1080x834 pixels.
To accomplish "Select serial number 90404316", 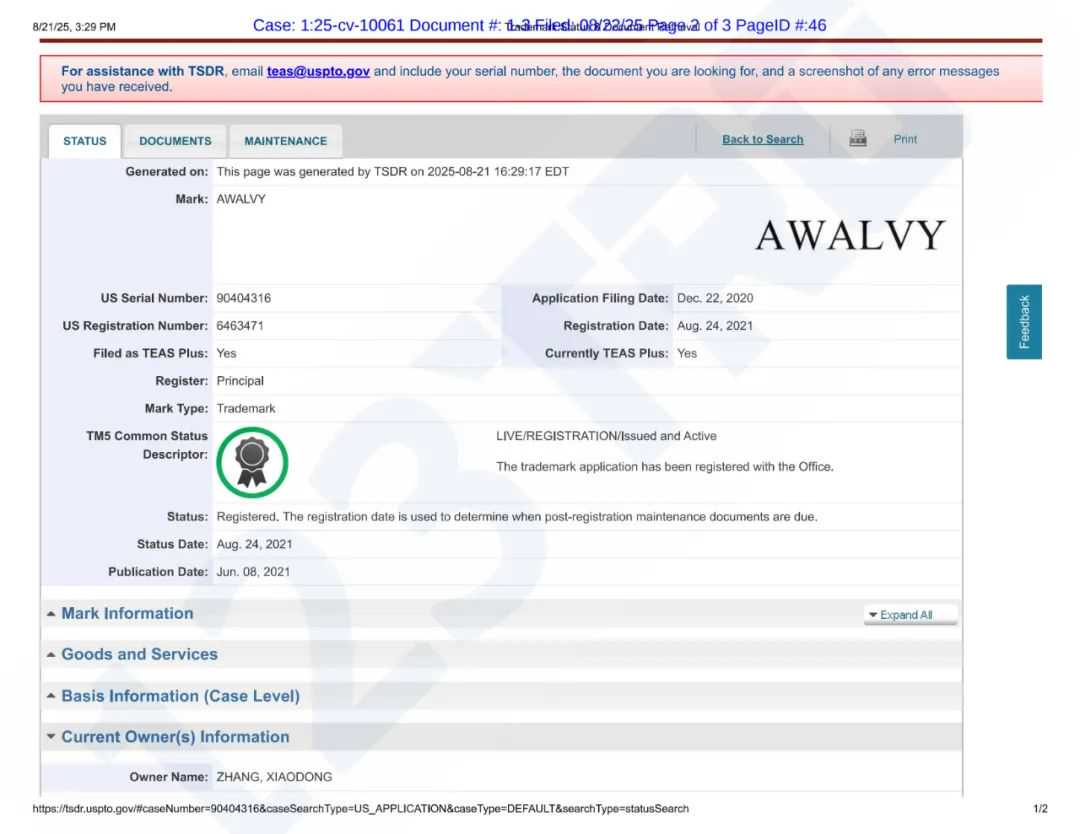I will point(243,298).
